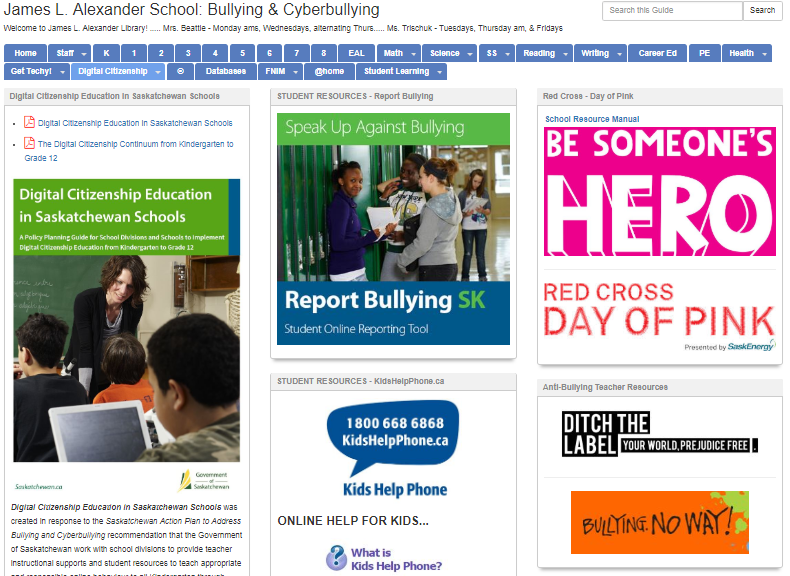Viewport: 790px width, 576px height.
Task: Open the grade 7 tab
Action: [x=297, y=53]
